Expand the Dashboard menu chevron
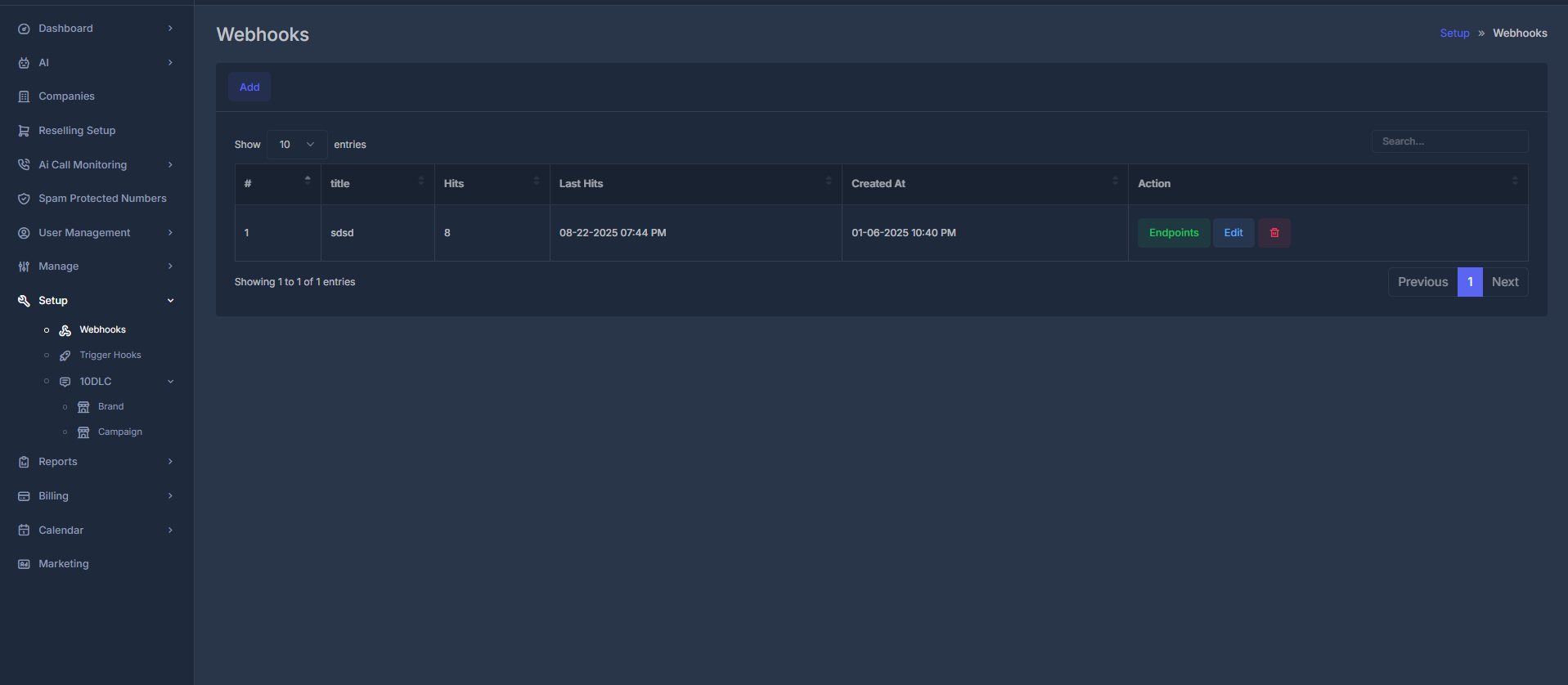Screen dimensions: 1568x685 (x=170, y=29)
